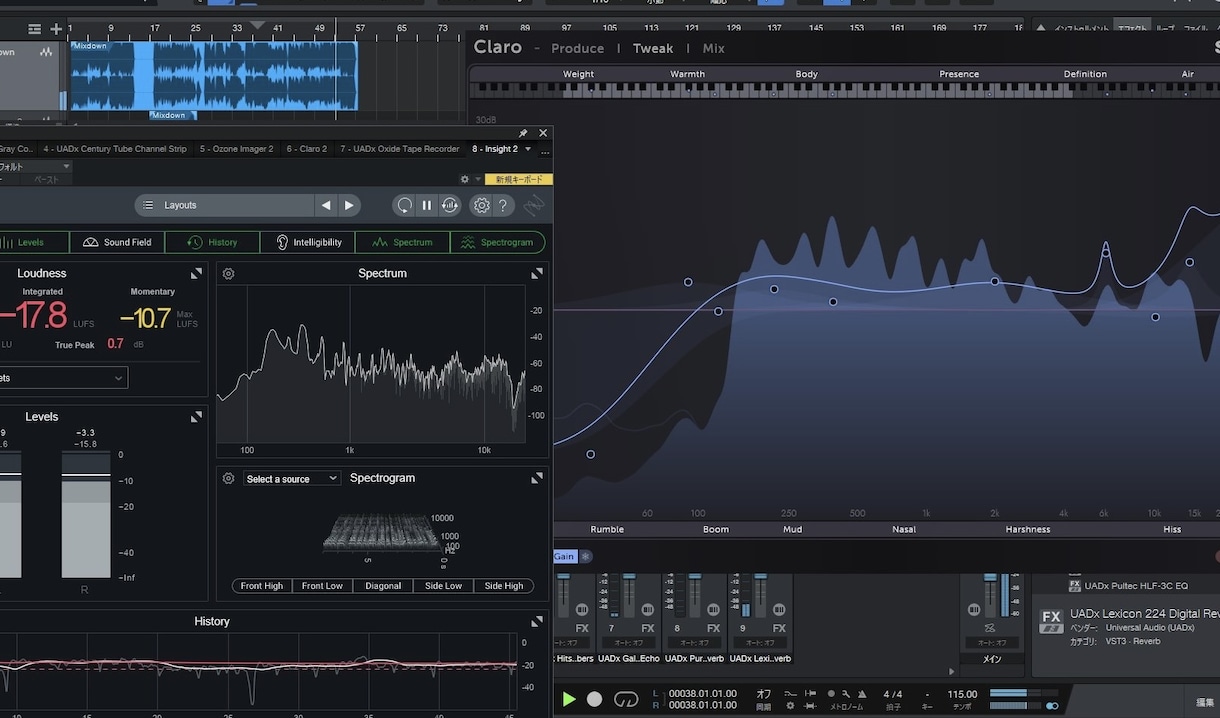Image resolution: width=1220 pixels, height=718 pixels.
Task: Open Spectrogram panel settings gear
Action: pos(228,479)
